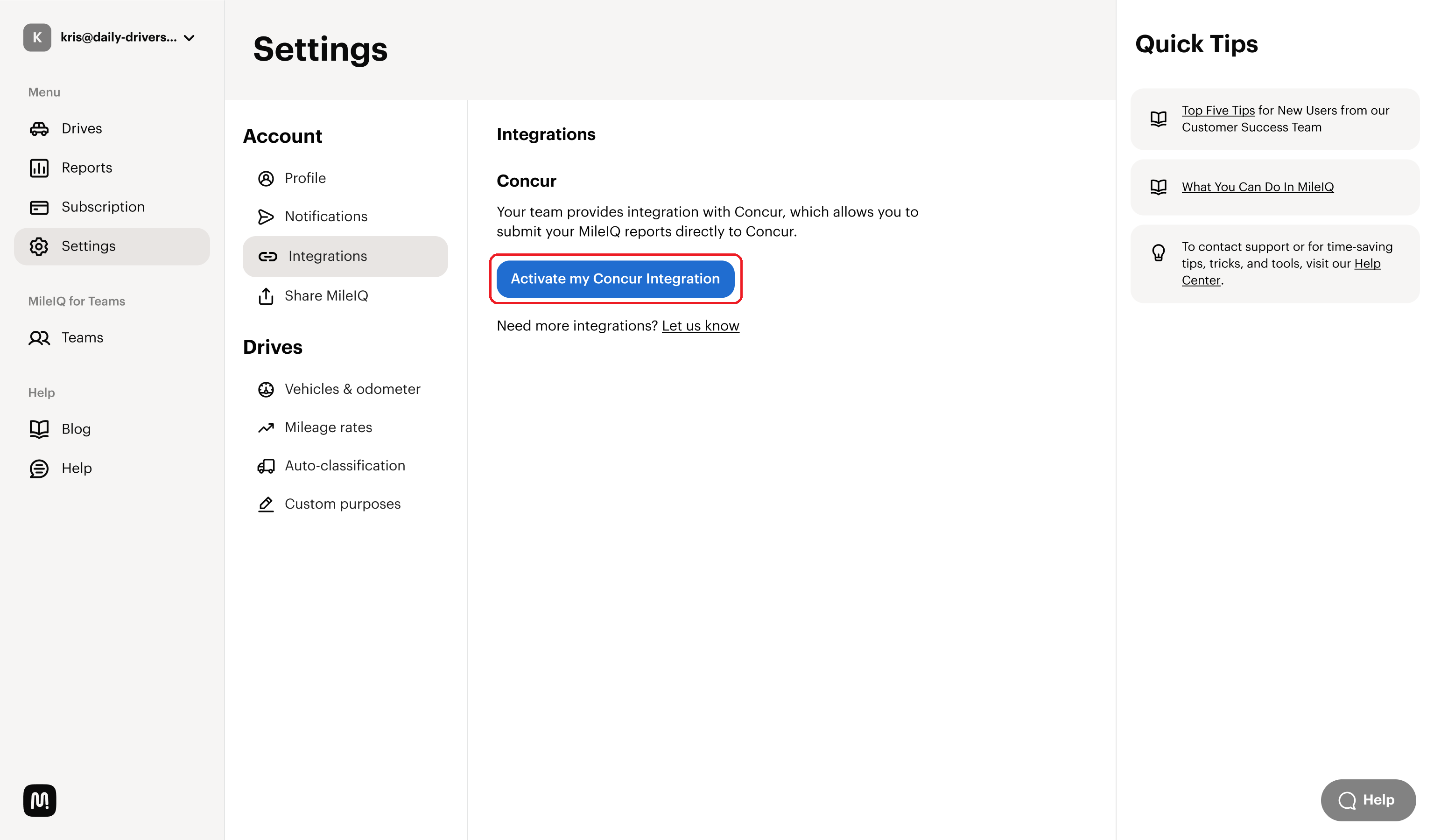Click Activate my Concur Integration button
Image resolution: width=1434 pixels, height=840 pixels.
tap(615, 279)
